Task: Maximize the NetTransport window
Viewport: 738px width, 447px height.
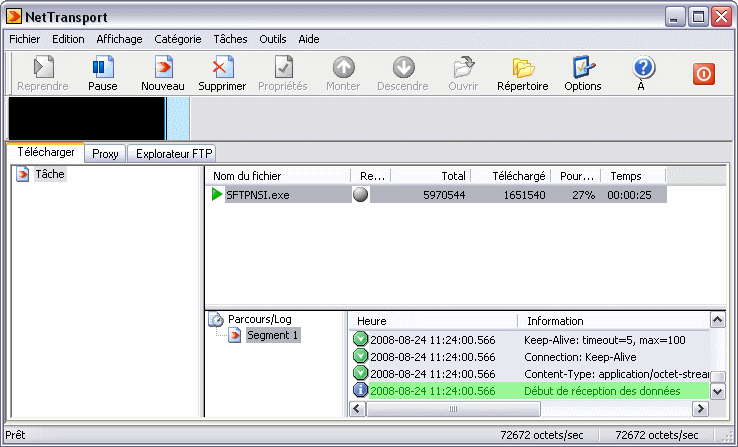Action: pos(698,17)
